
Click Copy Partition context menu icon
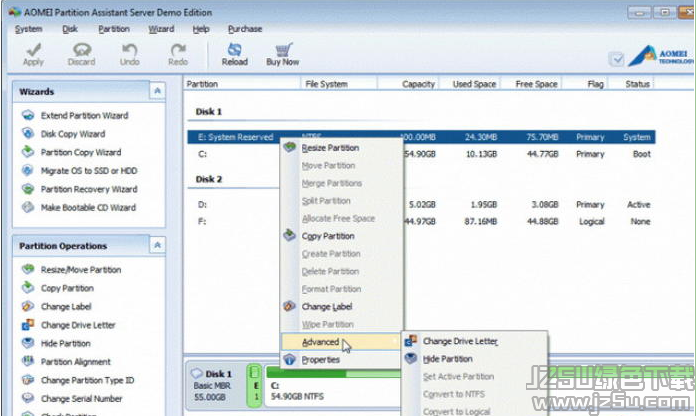pyautogui.click(x=289, y=235)
